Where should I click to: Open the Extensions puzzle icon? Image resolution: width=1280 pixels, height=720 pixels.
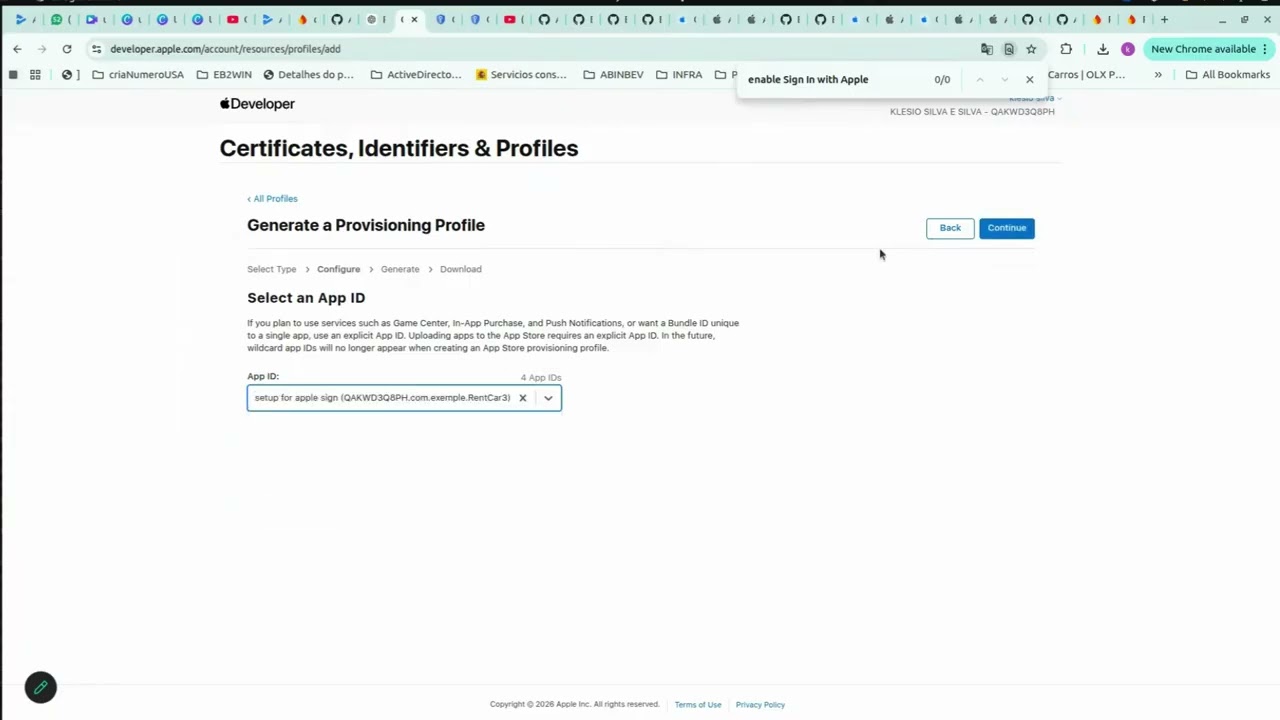[1066, 49]
